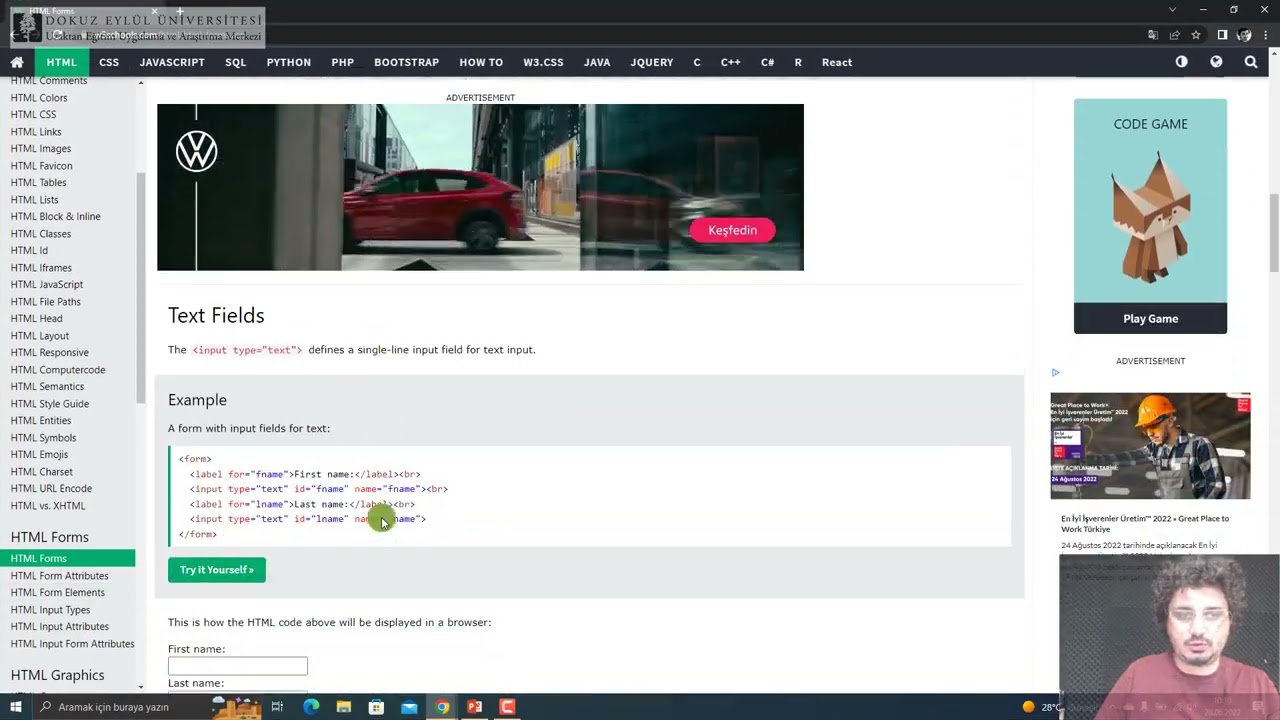Image resolution: width=1280 pixels, height=720 pixels.
Task: Click the Play Game button
Action: [x=1150, y=318]
